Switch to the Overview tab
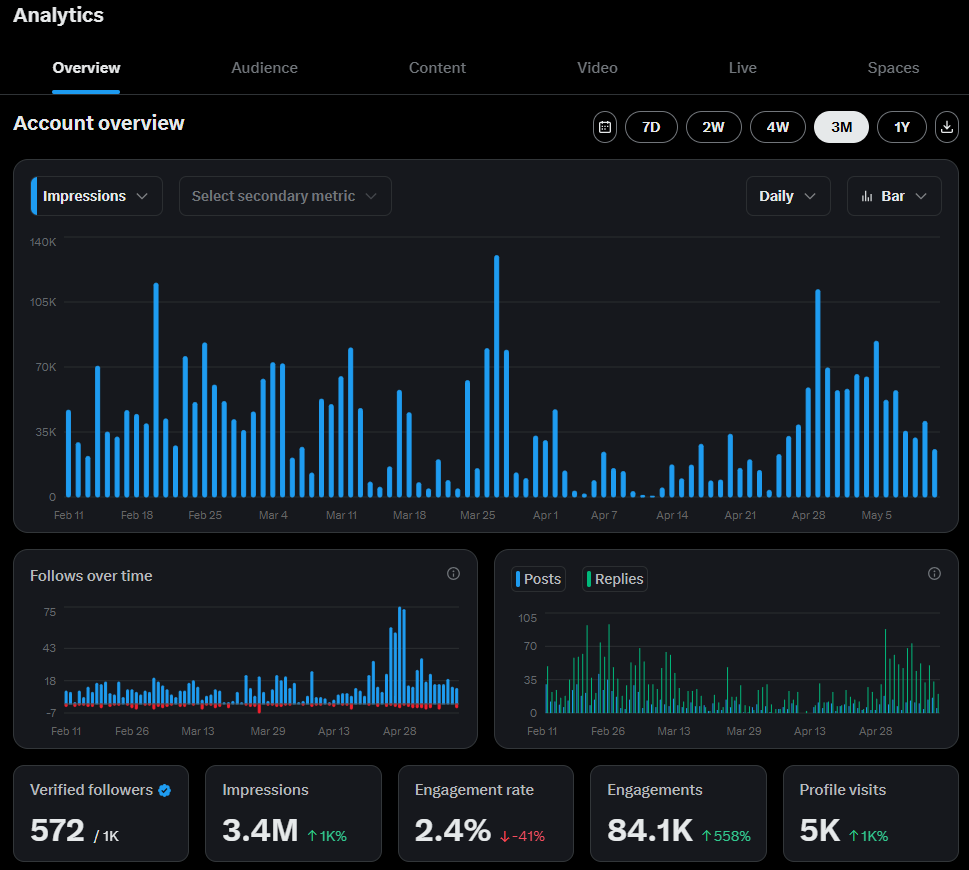This screenshot has height=870, width=969. pyautogui.click(x=86, y=68)
